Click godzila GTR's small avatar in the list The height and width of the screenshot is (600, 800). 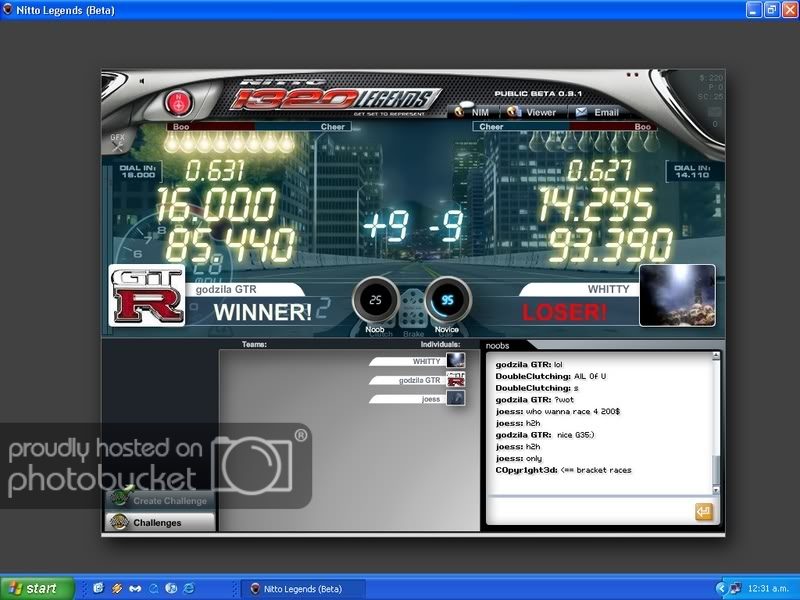click(x=456, y=380)
